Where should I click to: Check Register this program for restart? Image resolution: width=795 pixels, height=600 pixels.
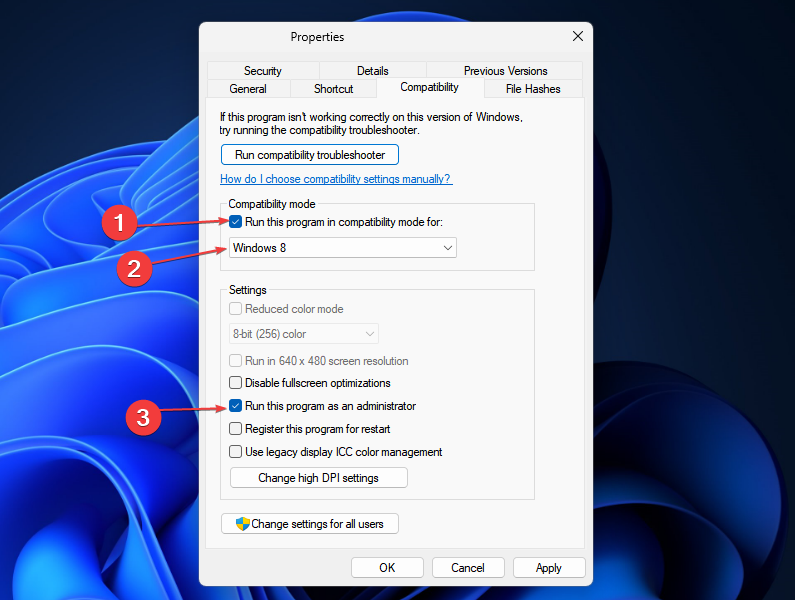236,429
